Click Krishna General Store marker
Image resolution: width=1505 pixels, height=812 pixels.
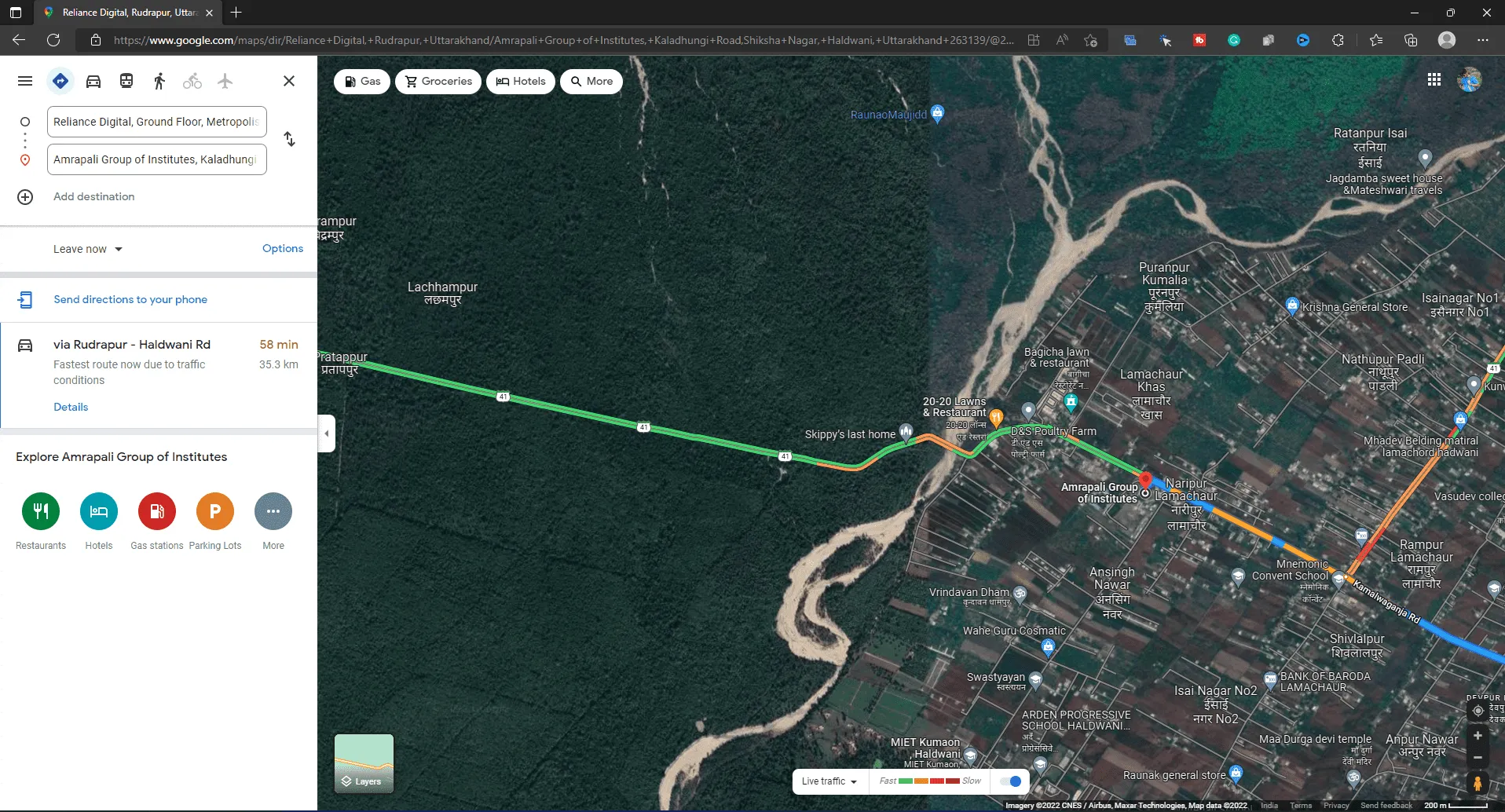point(1292,305)
